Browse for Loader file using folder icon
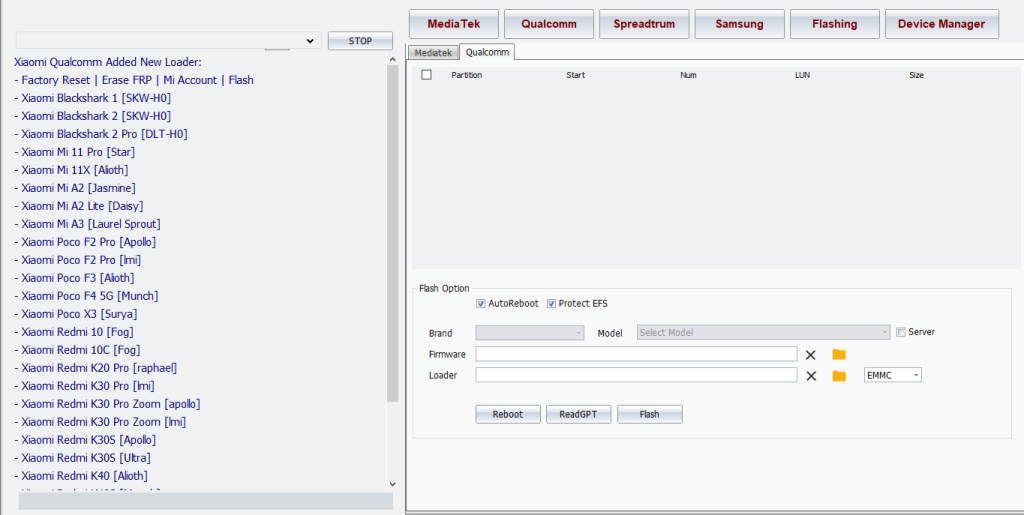The height and width of the screenshot is (515, 1024). pyautogui.click(x=839, y=376)
